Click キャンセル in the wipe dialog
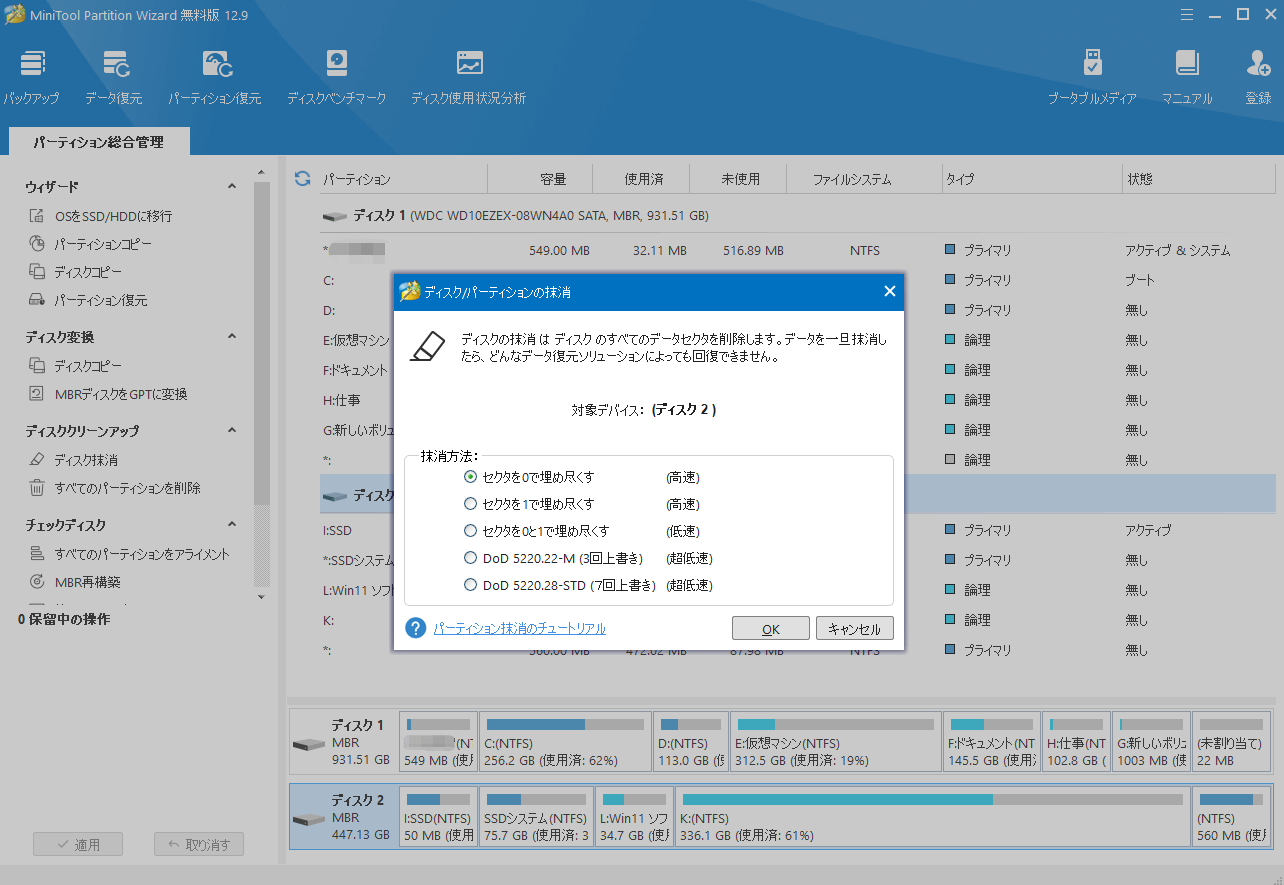Viewport: 1284px width, 885px height. point(855,629)
